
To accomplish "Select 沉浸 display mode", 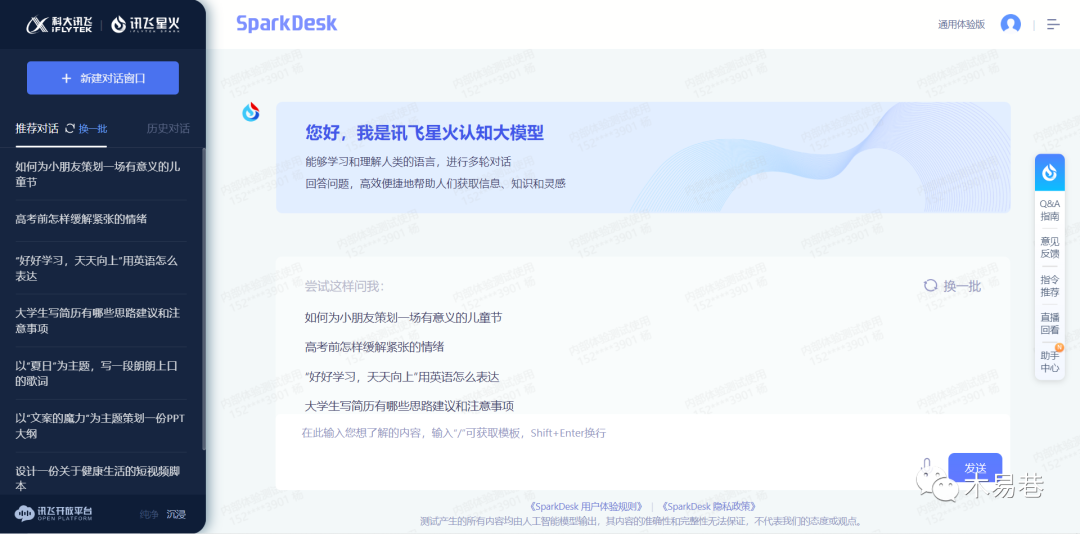I will tap(176, 514).
